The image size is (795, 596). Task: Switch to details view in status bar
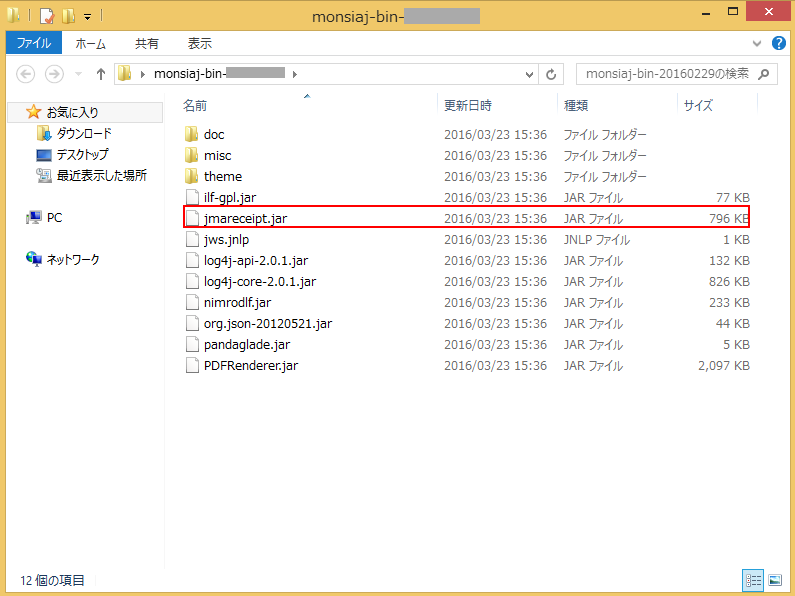pos(753,580)
